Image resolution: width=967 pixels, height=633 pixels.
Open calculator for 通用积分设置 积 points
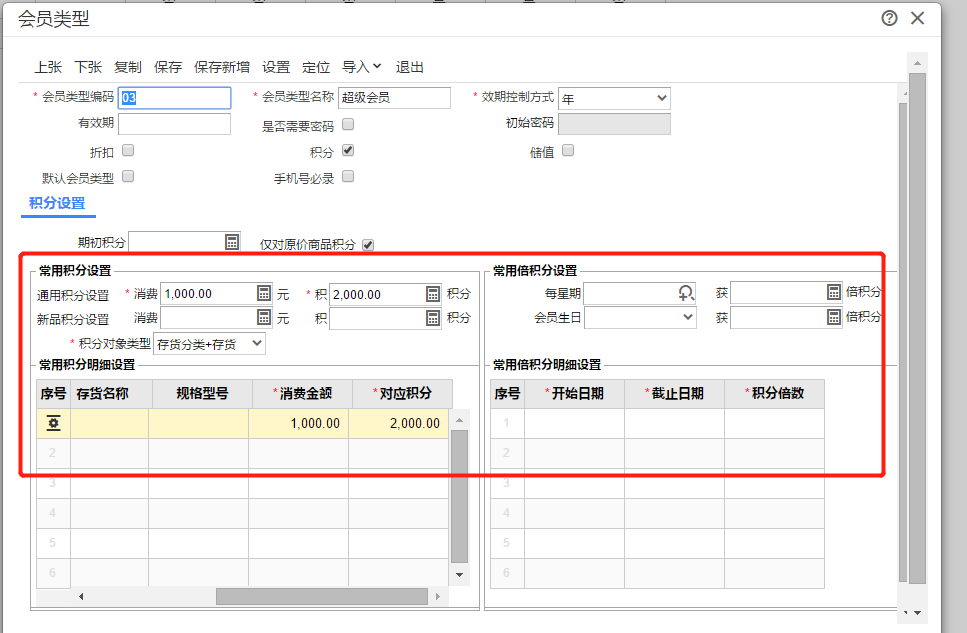pyautogui.click(x=433, y=294)
